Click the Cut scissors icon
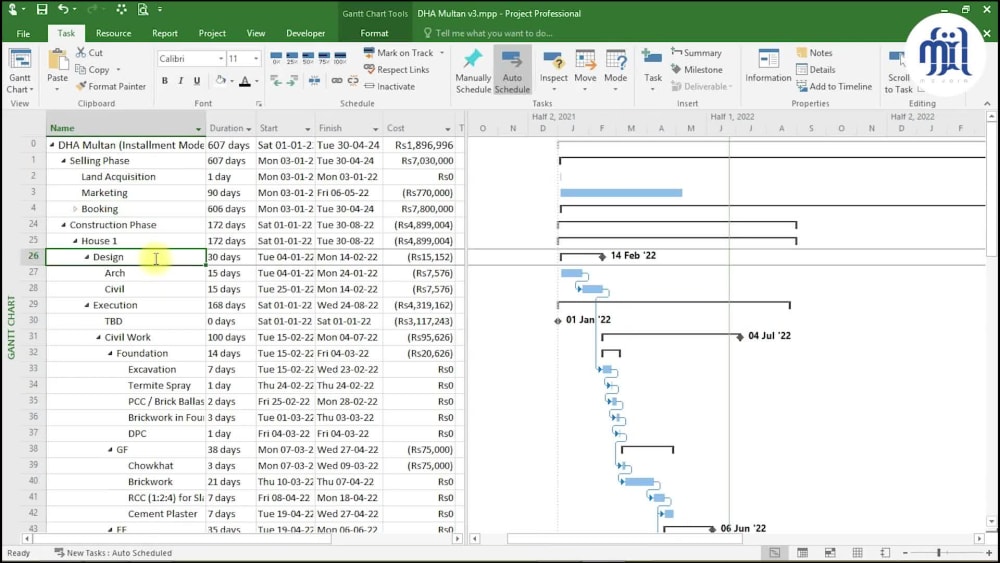 (81, 52)
